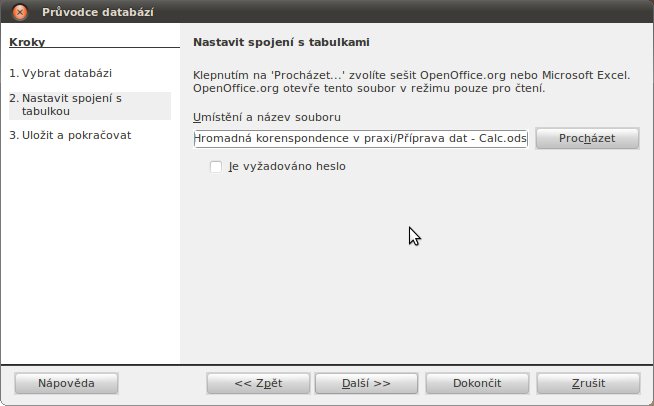Enable the password required checkbox
The width and height of the screenshot is (654, 406).
(216, 166)
